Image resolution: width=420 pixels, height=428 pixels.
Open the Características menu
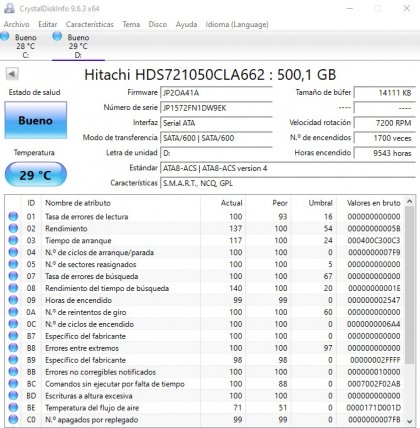tap(90, 24)
